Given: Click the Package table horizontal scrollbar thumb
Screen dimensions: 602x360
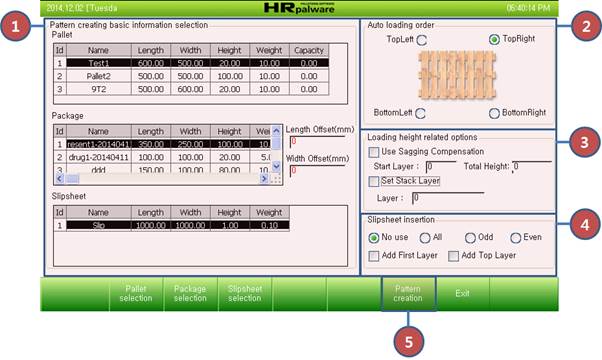Looking at the screenshot, I should pos(73,178).
